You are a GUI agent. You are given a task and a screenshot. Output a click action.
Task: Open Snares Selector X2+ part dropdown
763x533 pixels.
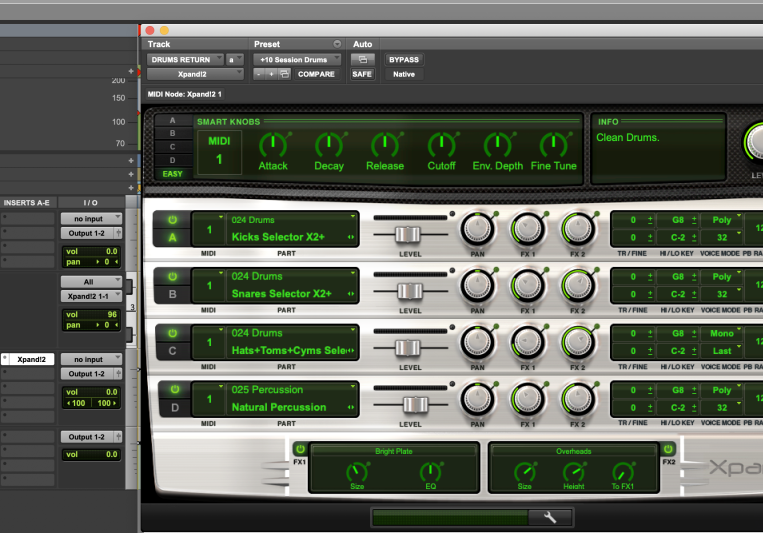click(292, 294)
